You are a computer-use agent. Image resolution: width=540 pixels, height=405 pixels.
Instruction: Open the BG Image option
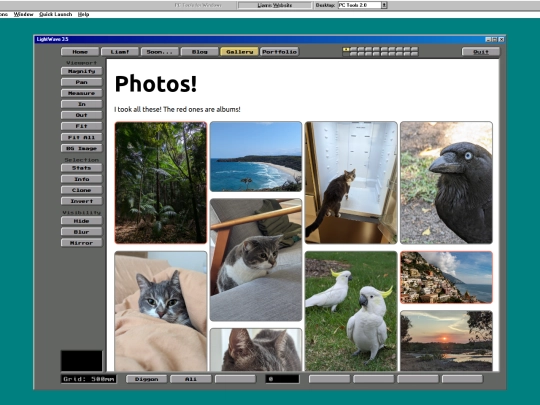82,148
